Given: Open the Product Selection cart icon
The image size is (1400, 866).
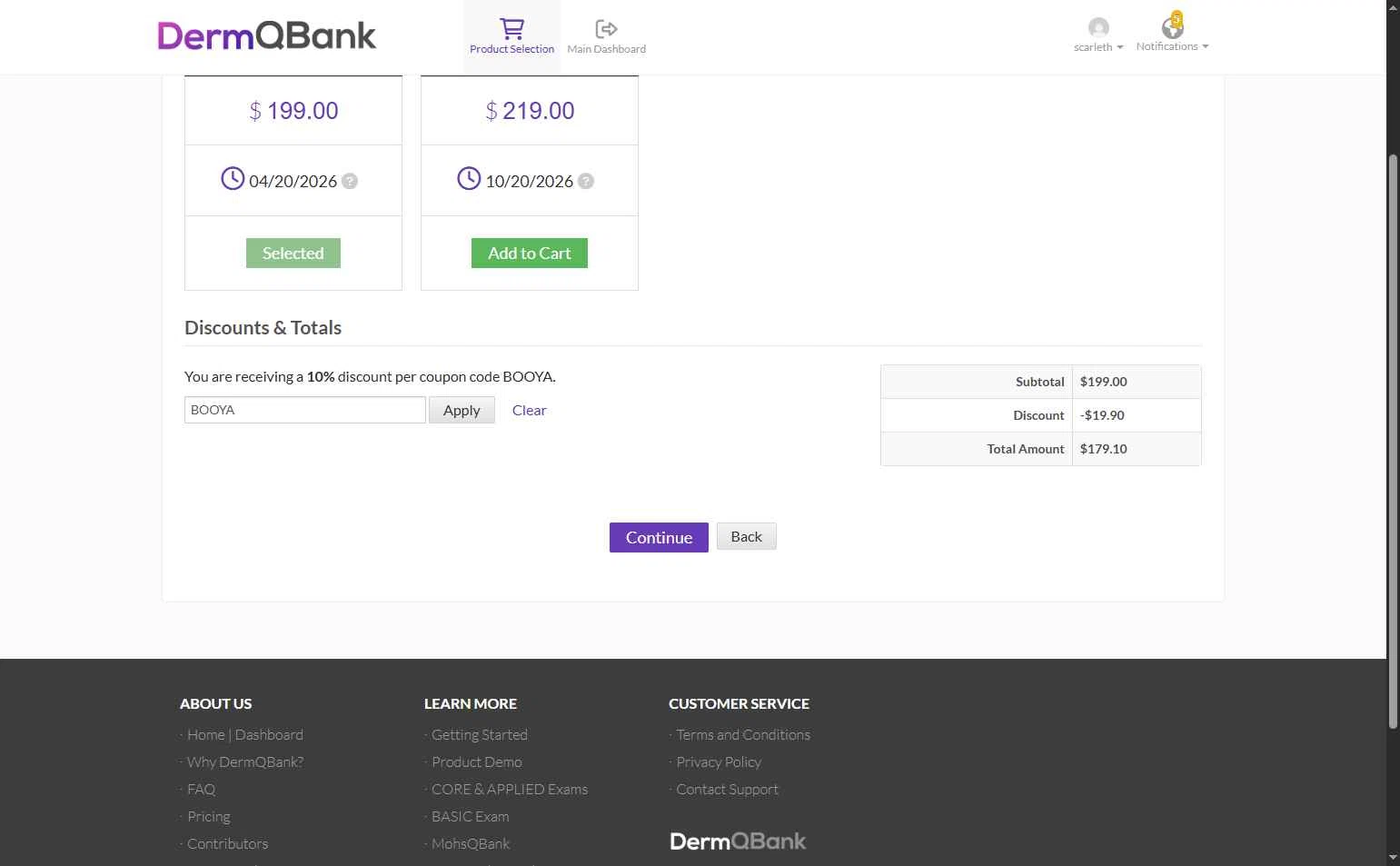Looking at the screenshot, I should (511, 28).
